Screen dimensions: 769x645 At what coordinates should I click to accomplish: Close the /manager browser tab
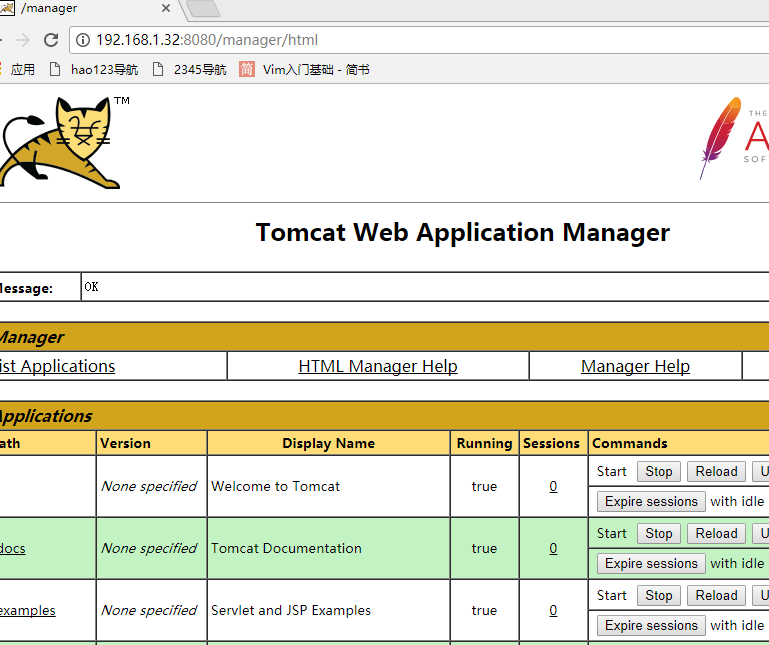pyautogui.click(x=166, y=8)
